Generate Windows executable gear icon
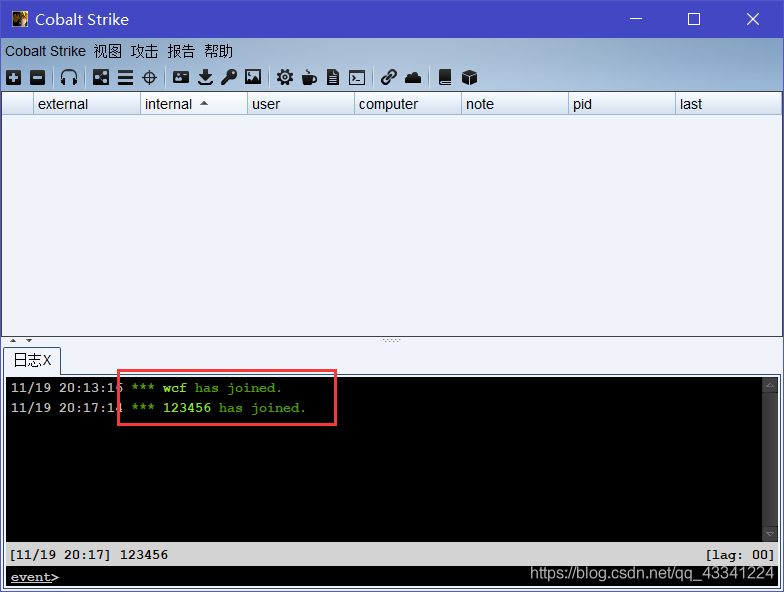 285,77
